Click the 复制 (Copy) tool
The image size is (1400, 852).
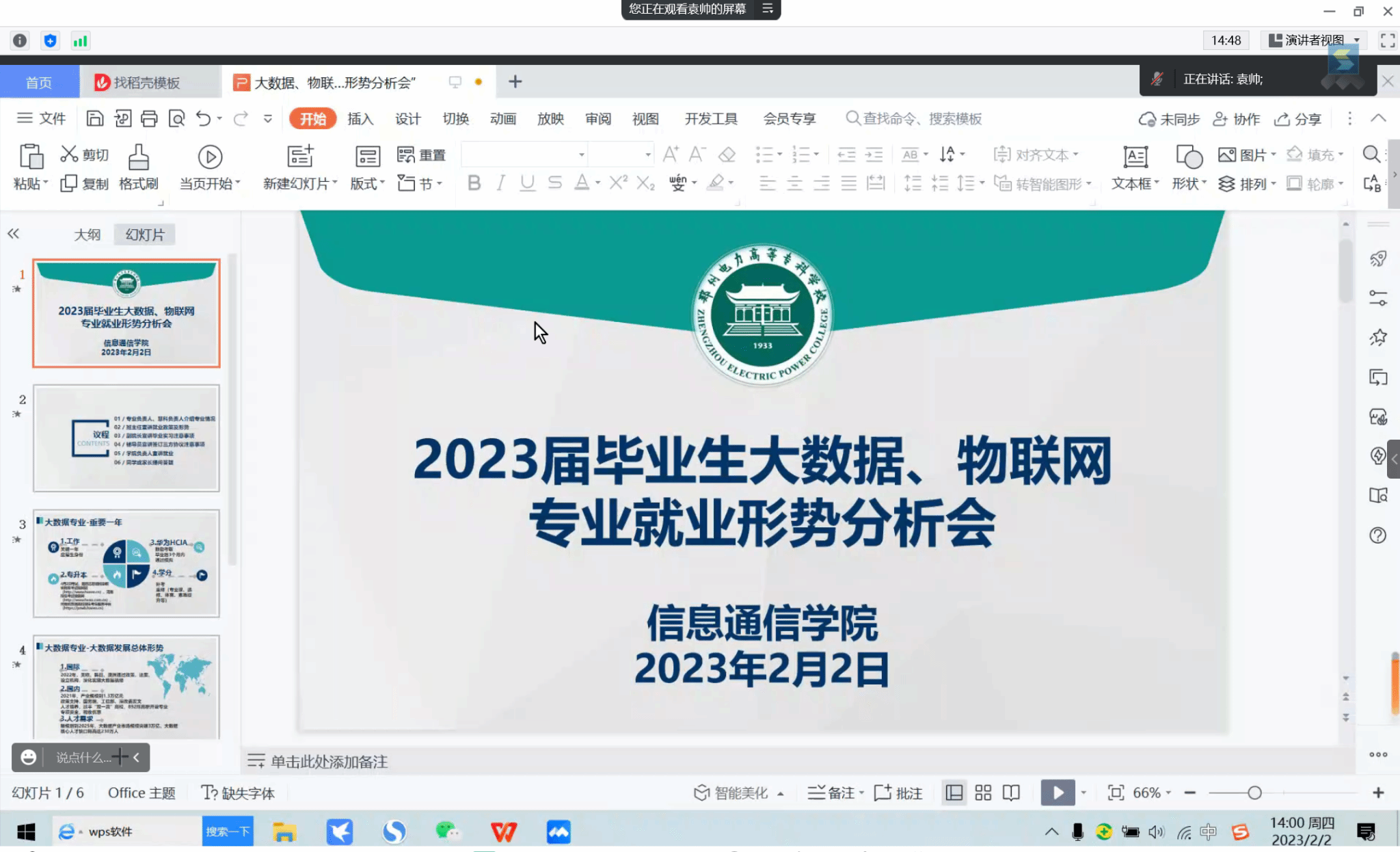pyautogui.click(x=85, y=183)
